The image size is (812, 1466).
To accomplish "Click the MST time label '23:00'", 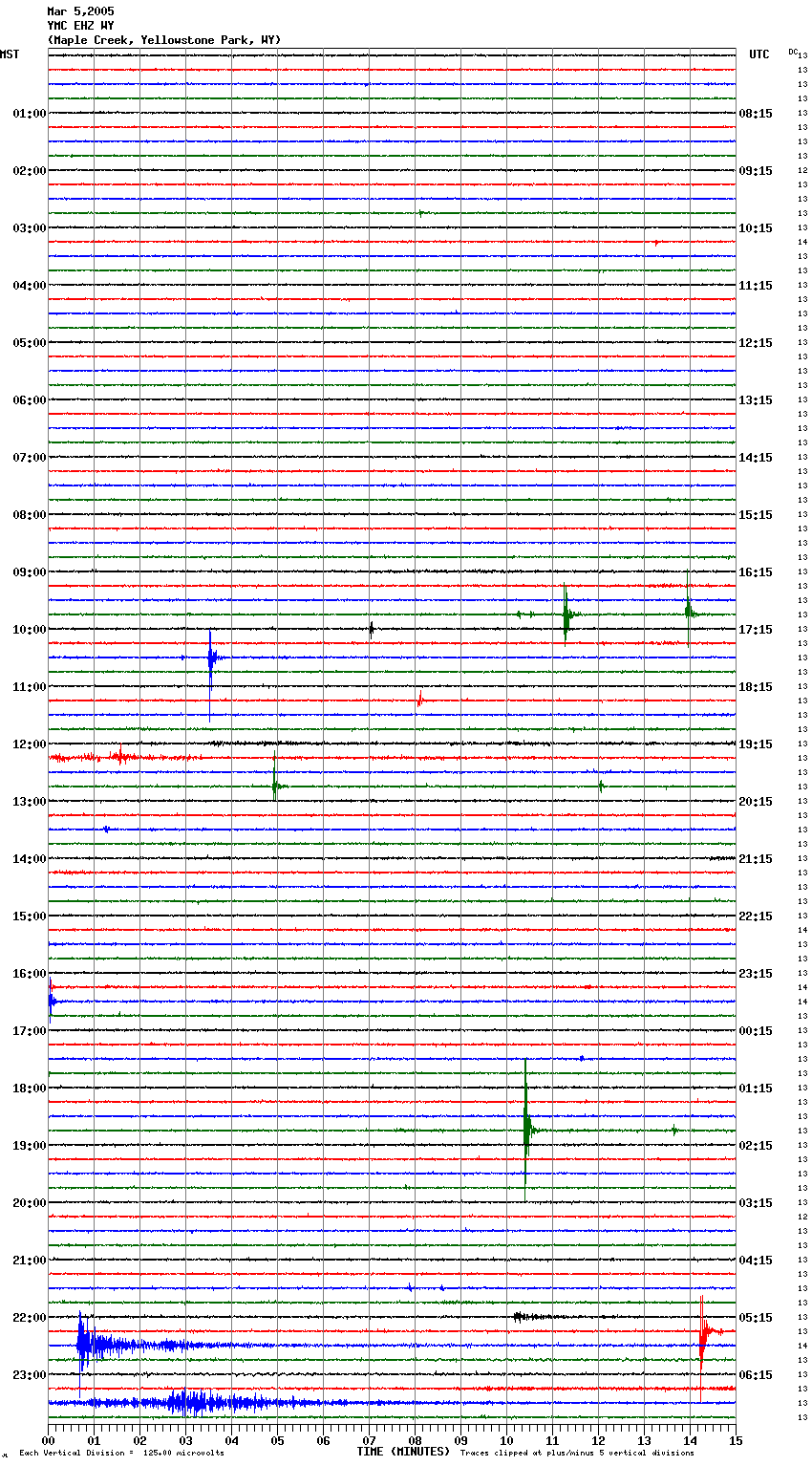I will [x=30, y=1375].
